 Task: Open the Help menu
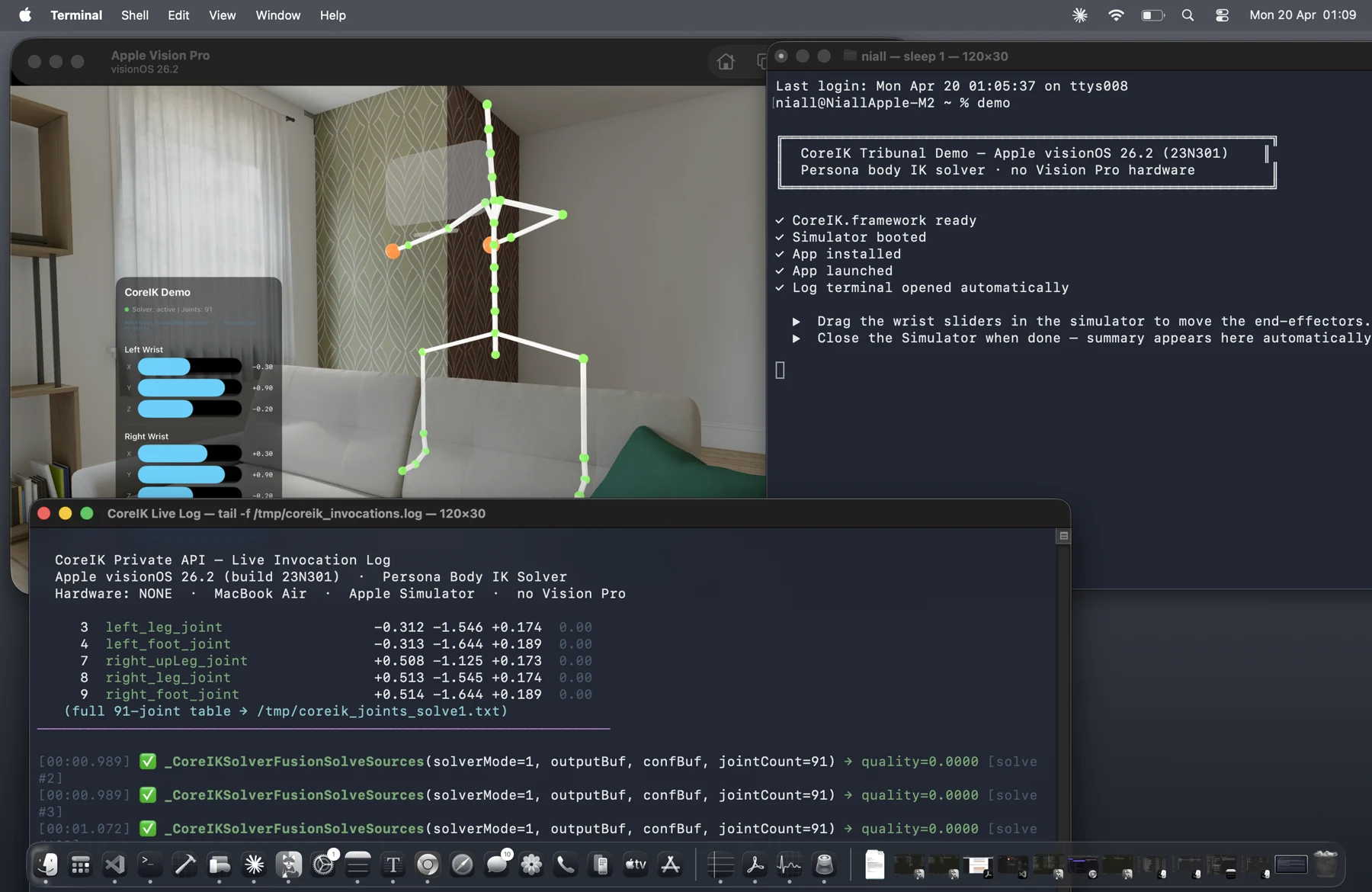point(332,15)
